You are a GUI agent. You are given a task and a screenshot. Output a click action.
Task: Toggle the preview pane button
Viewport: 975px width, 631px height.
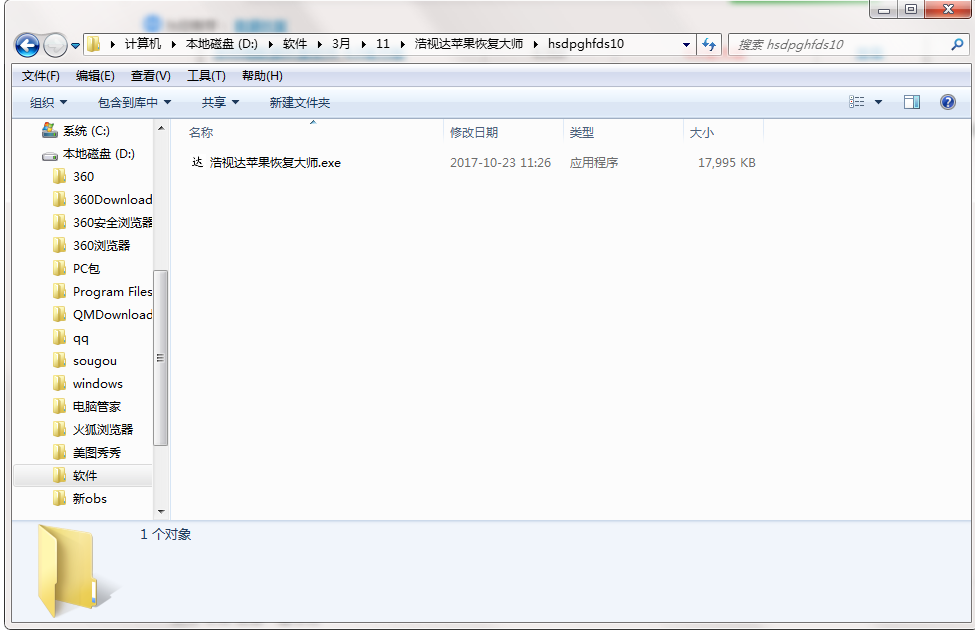912,102
